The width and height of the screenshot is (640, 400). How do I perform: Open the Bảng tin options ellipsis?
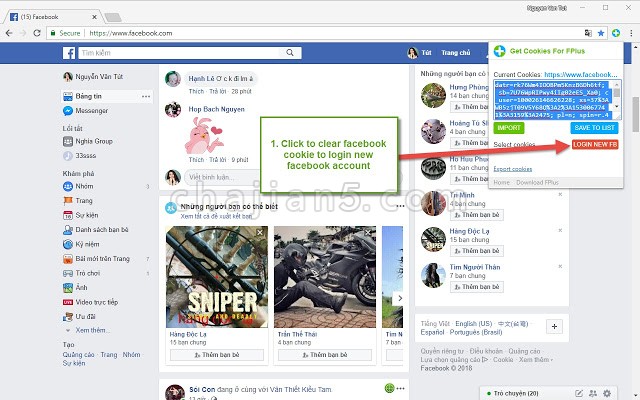[x=146, y=96]
